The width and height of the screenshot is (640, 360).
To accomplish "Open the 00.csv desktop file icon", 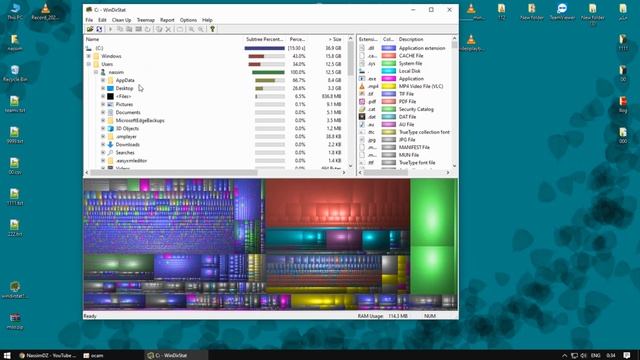I will click(x=15, y=166).
